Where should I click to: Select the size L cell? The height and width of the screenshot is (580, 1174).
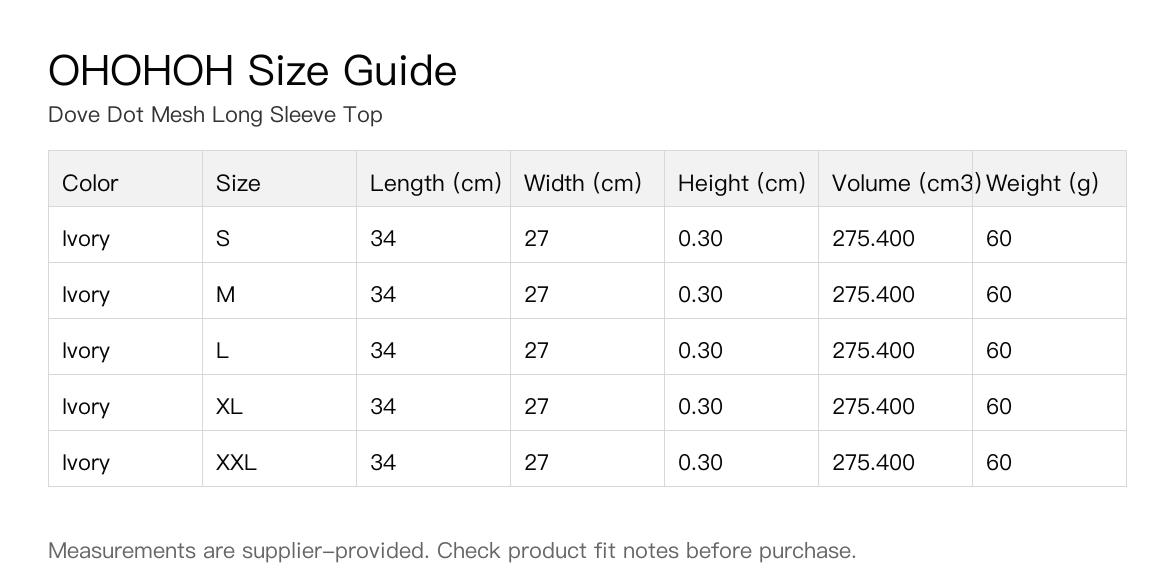pos(279,347)
